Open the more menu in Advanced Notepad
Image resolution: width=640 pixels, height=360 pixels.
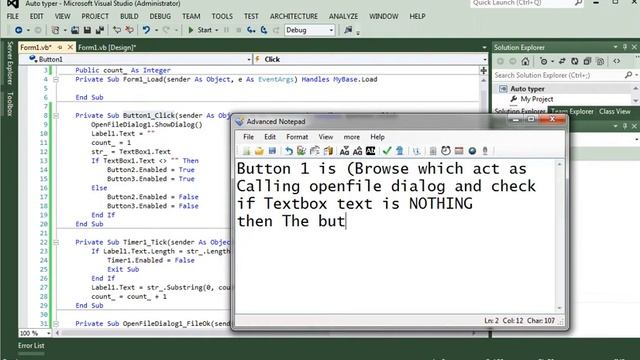coord(351,137)
